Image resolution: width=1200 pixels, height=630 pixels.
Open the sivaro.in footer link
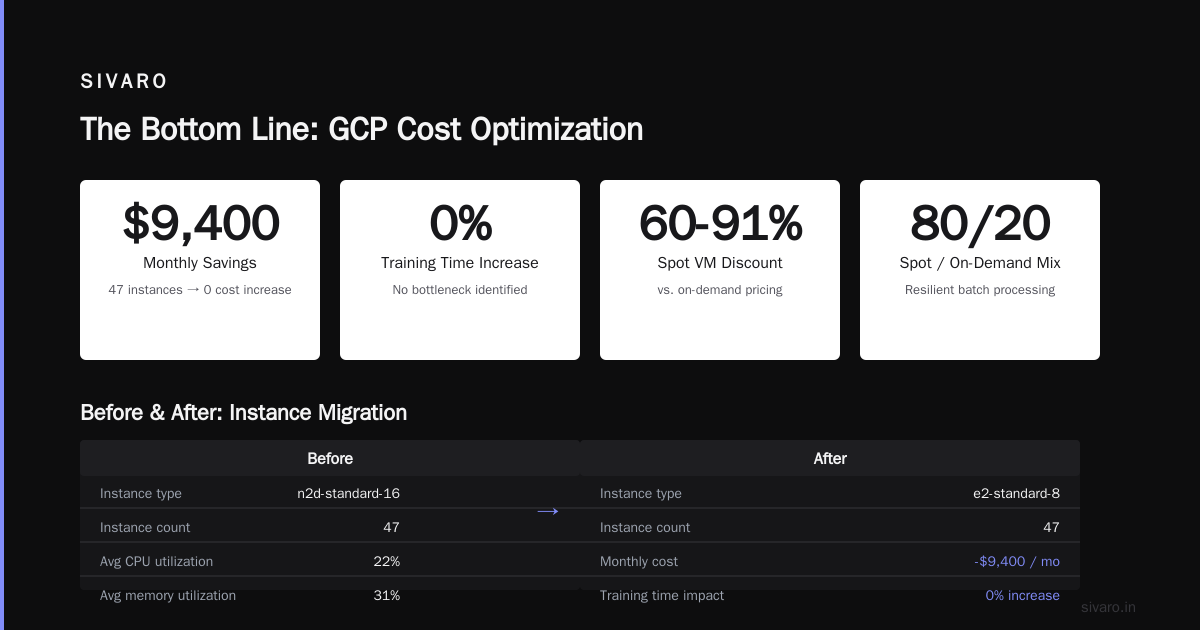[x=1108, y=607]
